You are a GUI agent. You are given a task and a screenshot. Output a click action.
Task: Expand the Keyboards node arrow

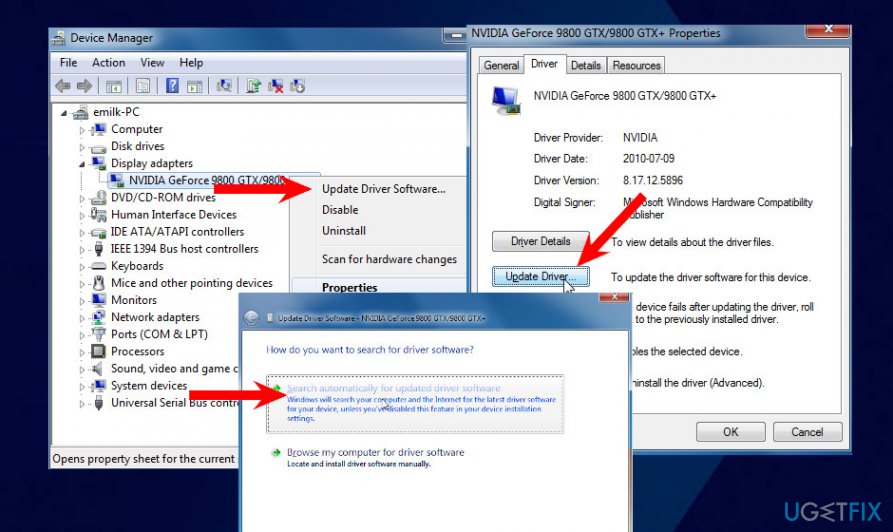(x=81, y=267)
